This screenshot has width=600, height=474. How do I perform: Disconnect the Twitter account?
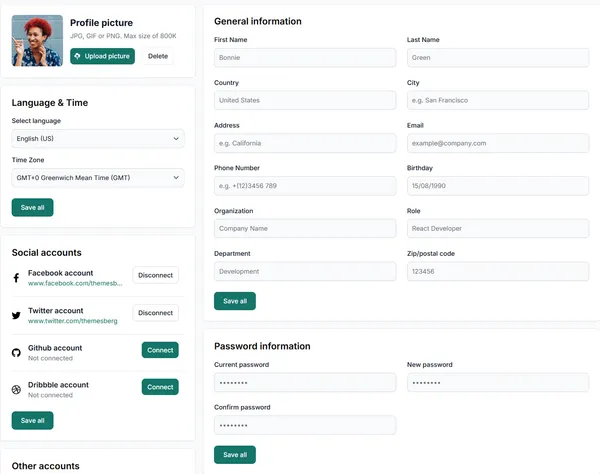click(155, 313)
